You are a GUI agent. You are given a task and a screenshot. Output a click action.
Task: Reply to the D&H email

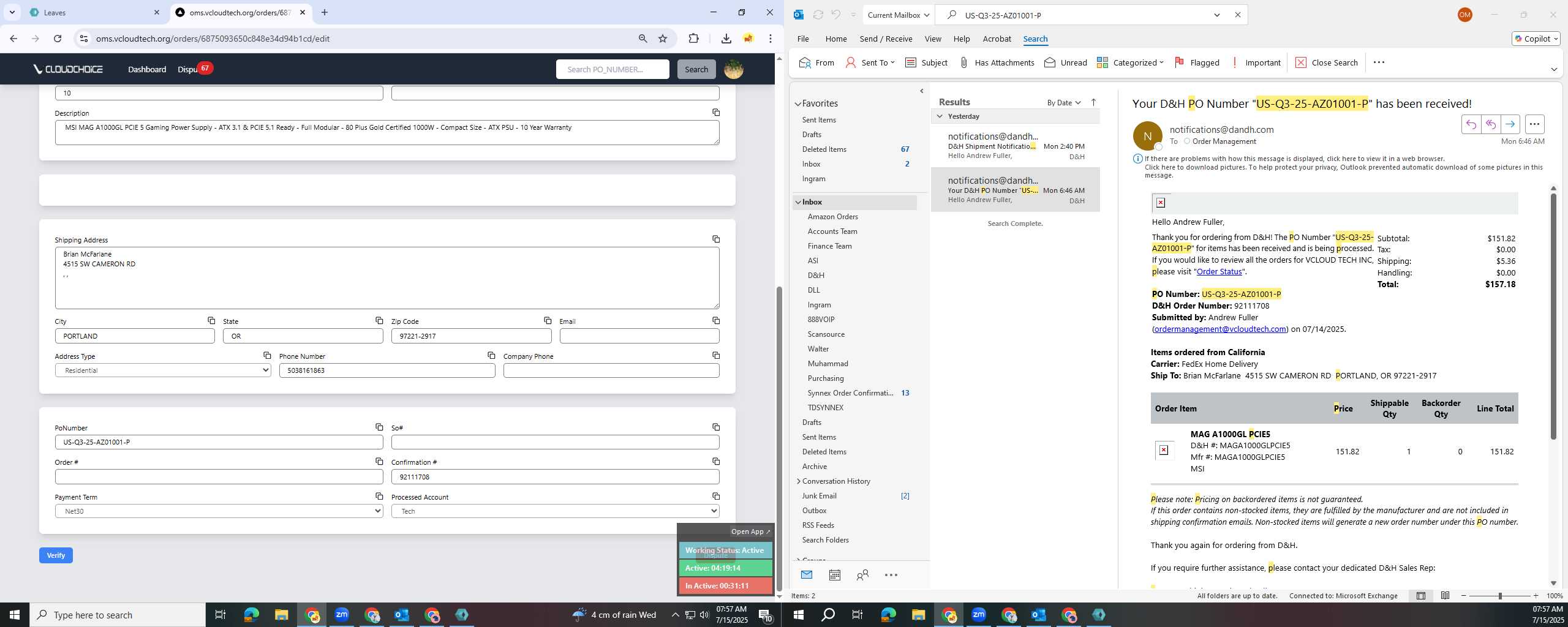(1471, 124)
